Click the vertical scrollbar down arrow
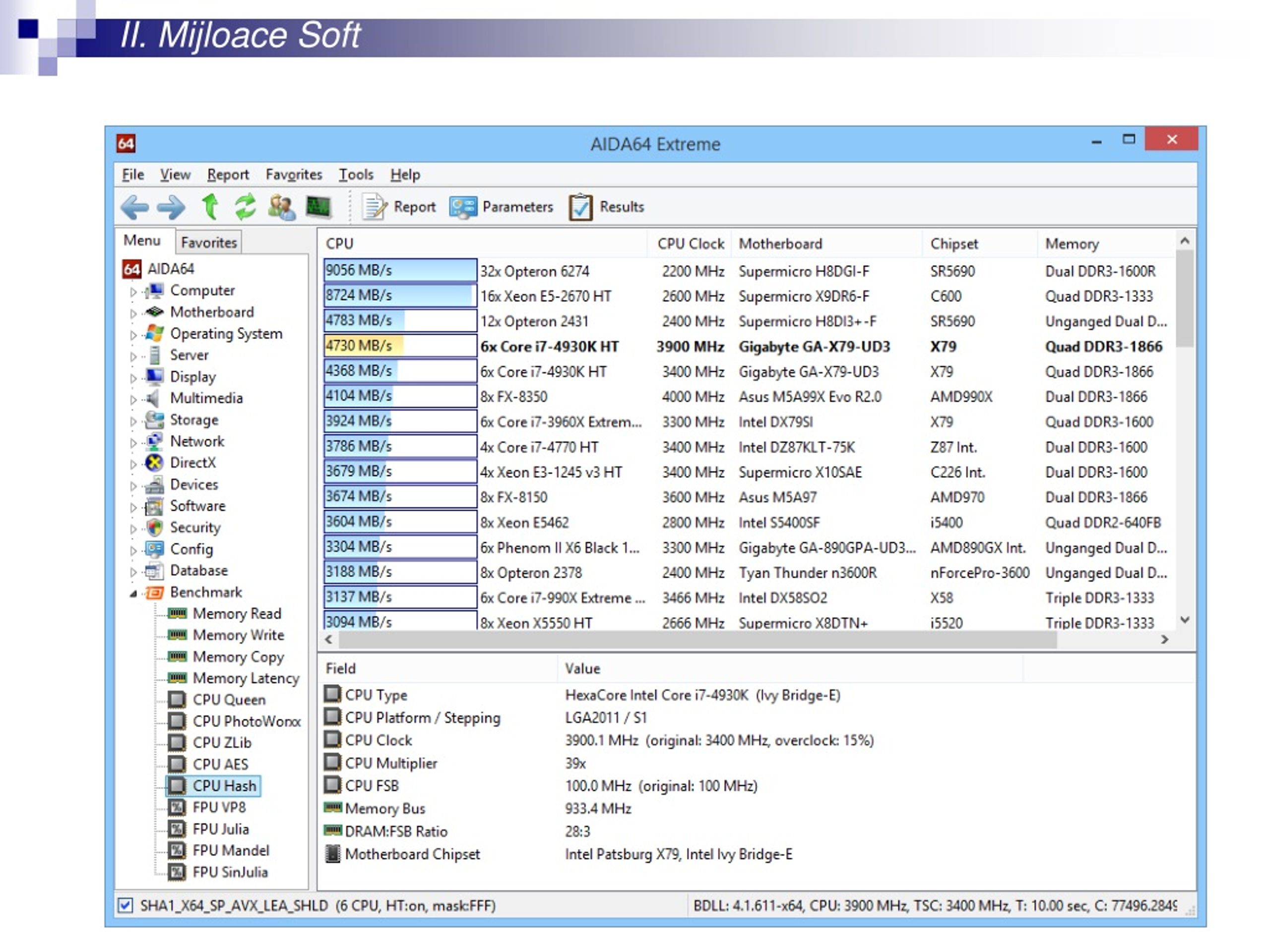The width and height of the screenshot is (1270, 952). 1185,620
